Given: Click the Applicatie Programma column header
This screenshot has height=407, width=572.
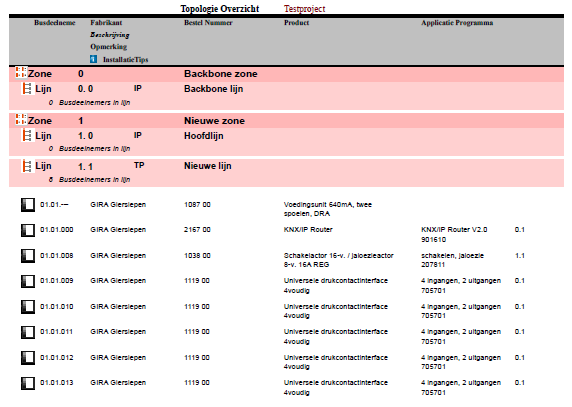Looking at the screenshot, I should tap(457, 23).
